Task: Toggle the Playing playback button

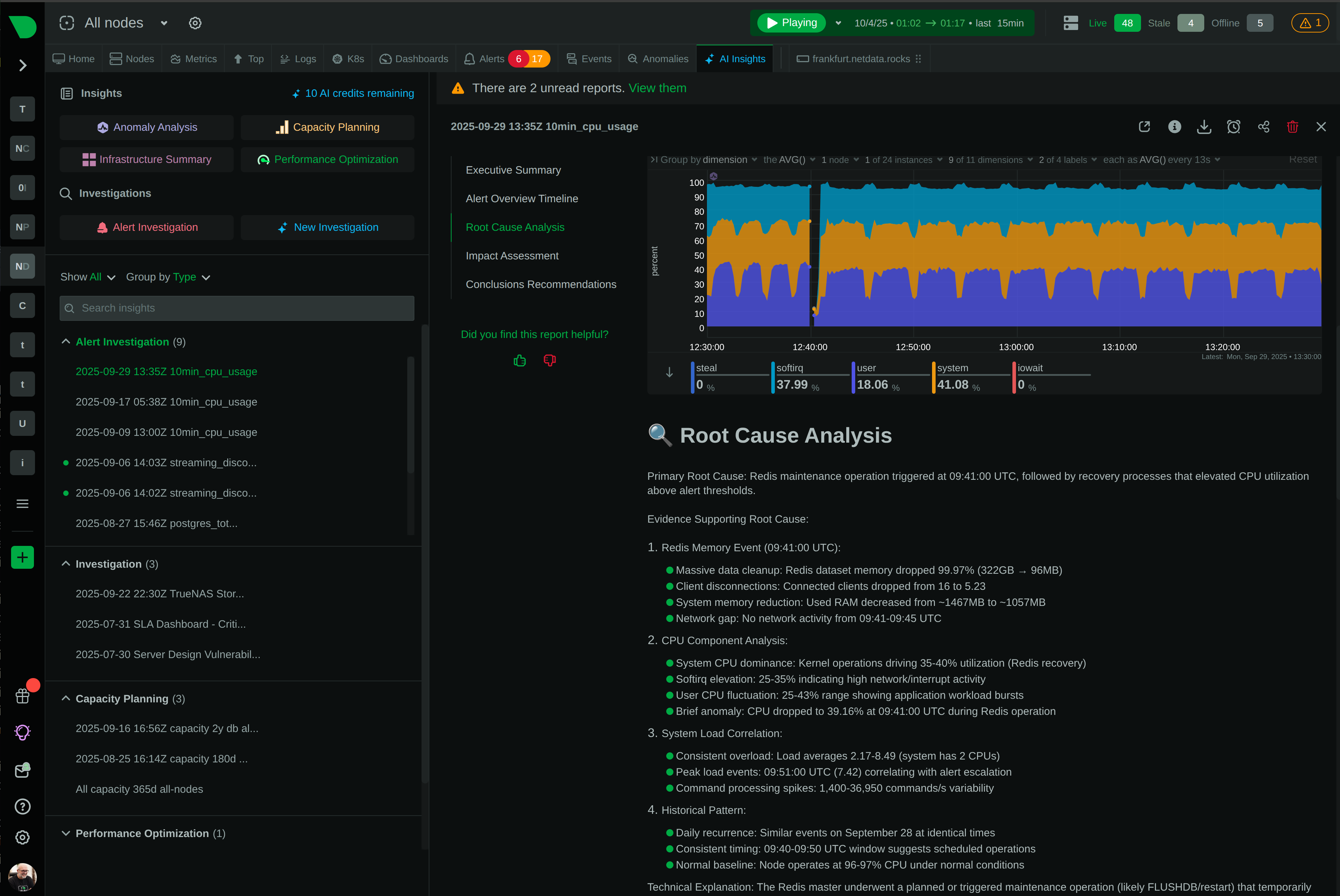Action: tap(791, 23)
